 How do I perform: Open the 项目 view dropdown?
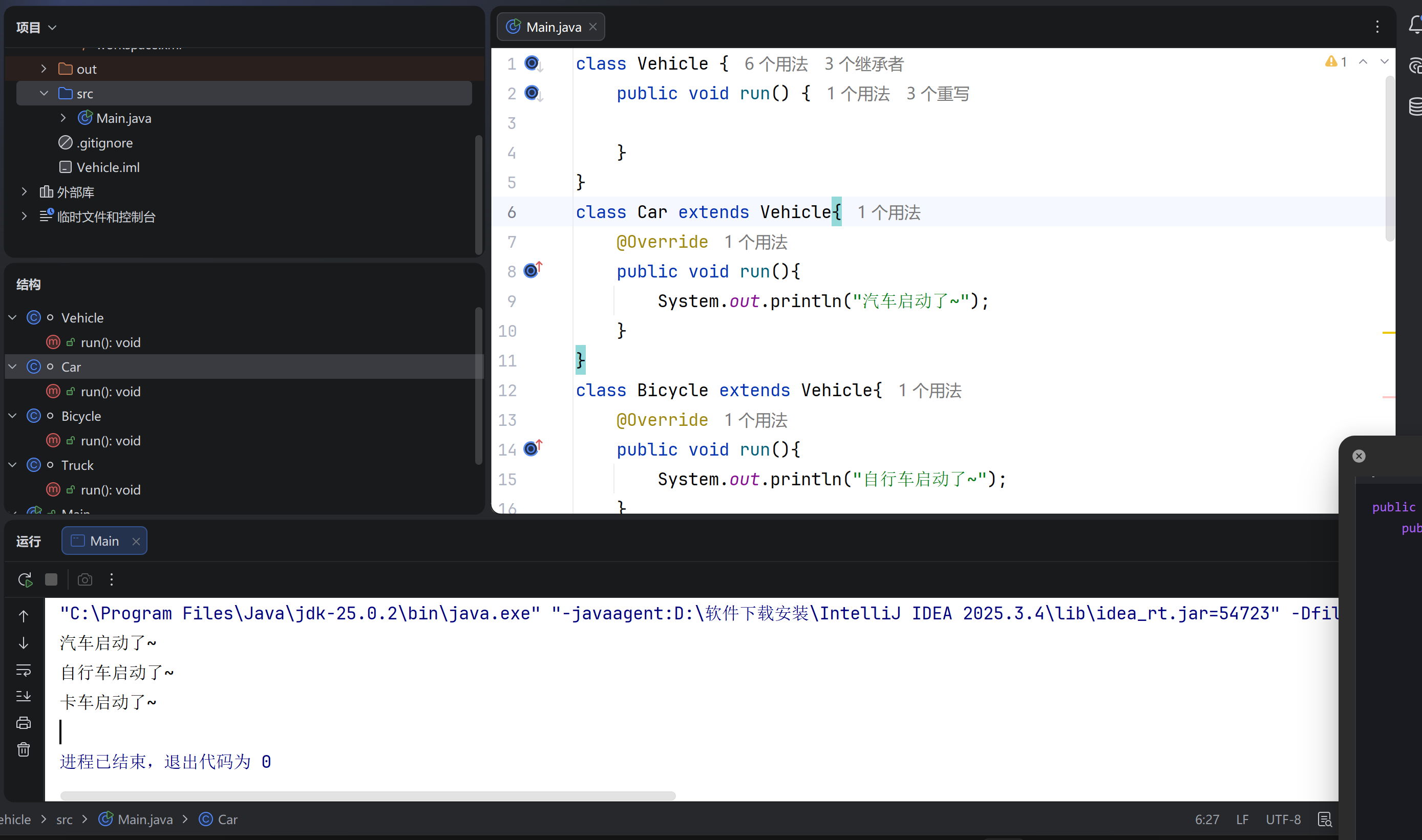pos(36,27)
